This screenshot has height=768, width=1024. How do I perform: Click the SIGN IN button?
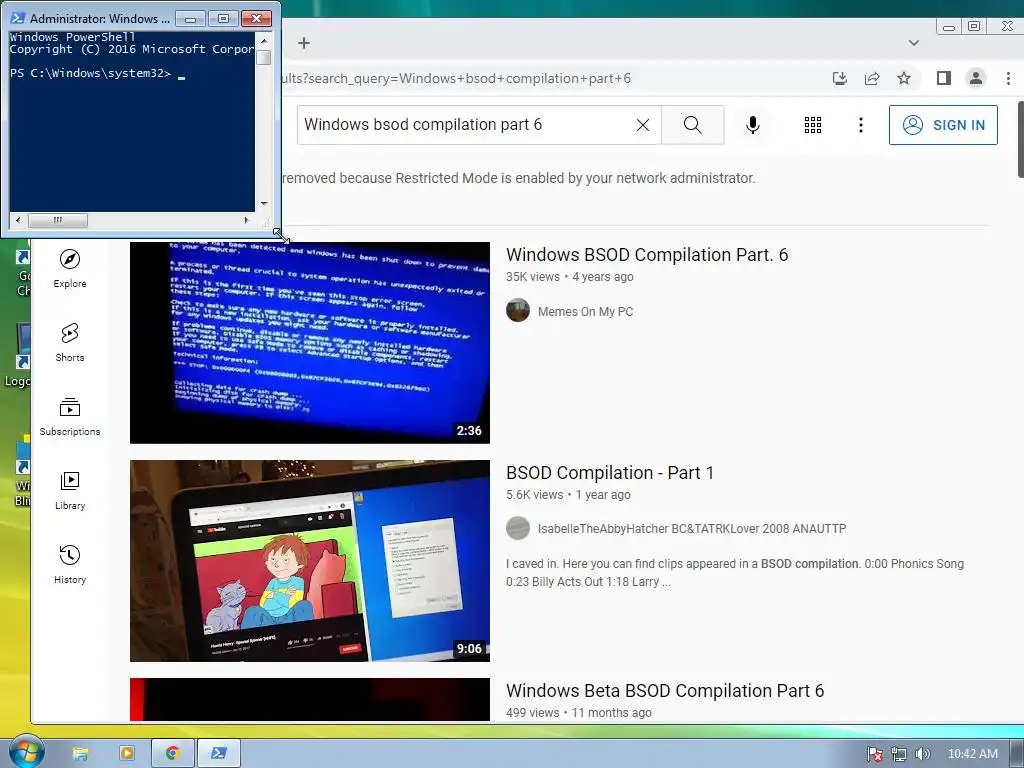[943, 125]
